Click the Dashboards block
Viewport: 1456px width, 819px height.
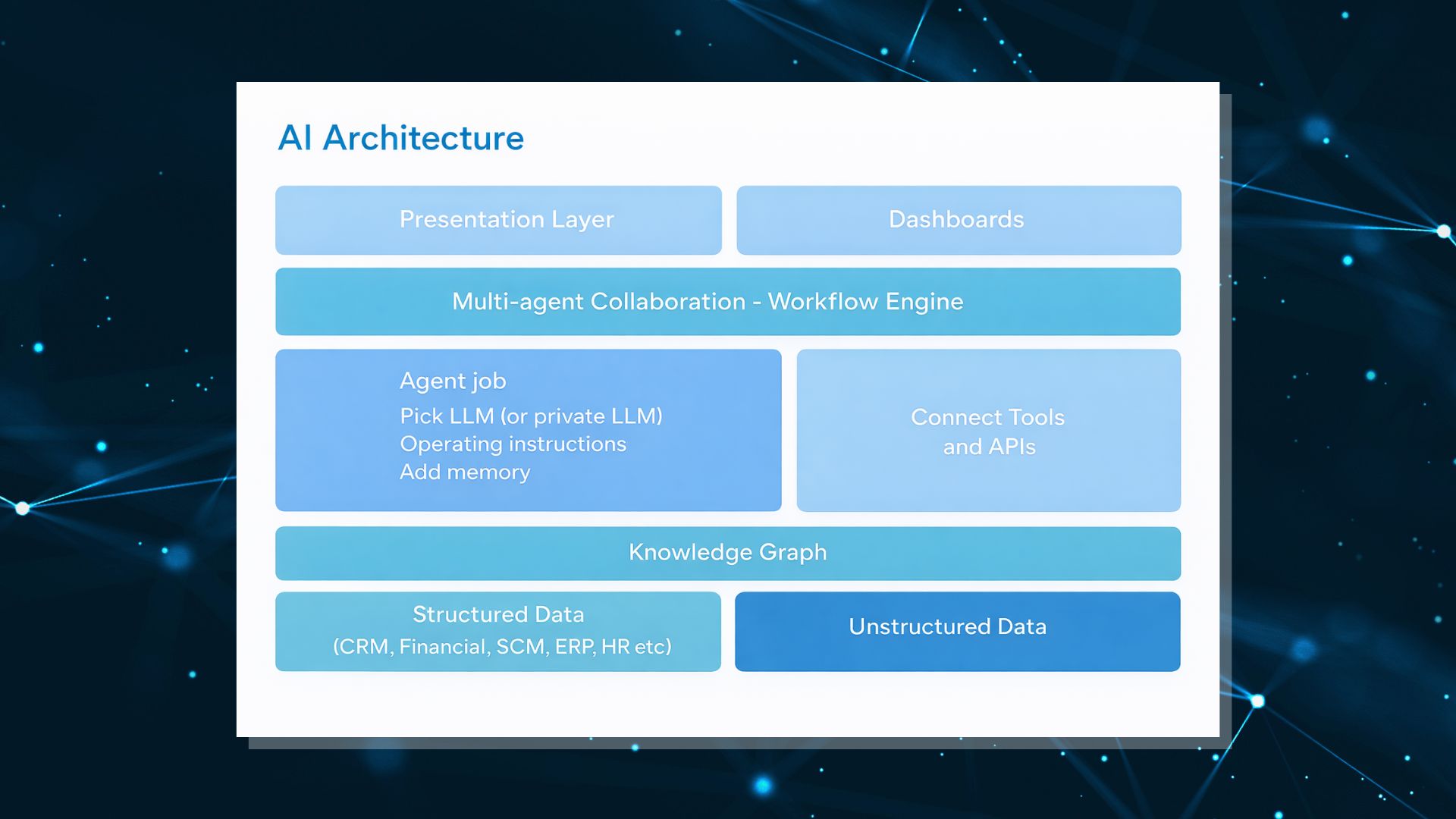pos(958,220)
